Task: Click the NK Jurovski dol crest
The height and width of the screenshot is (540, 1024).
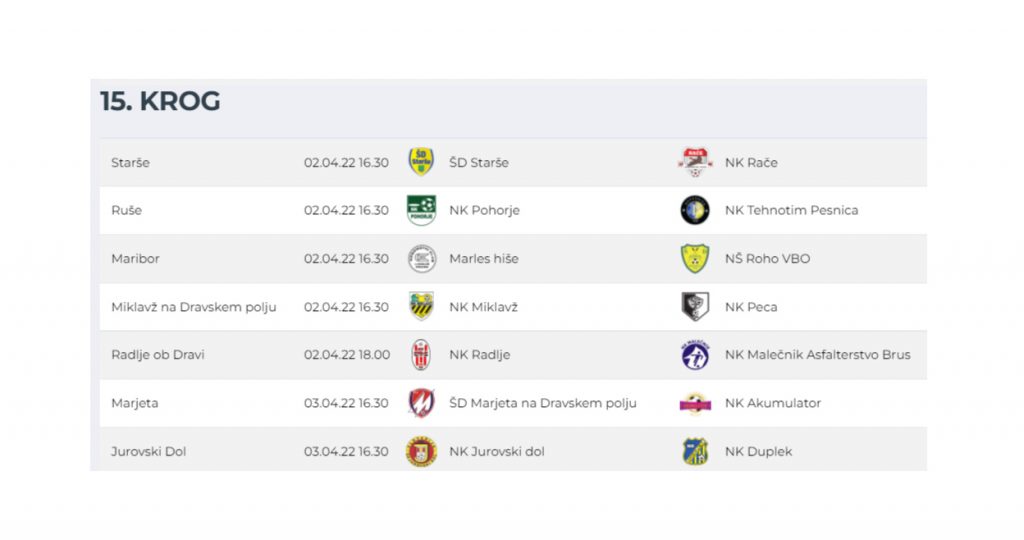Action: pos(421,451)
